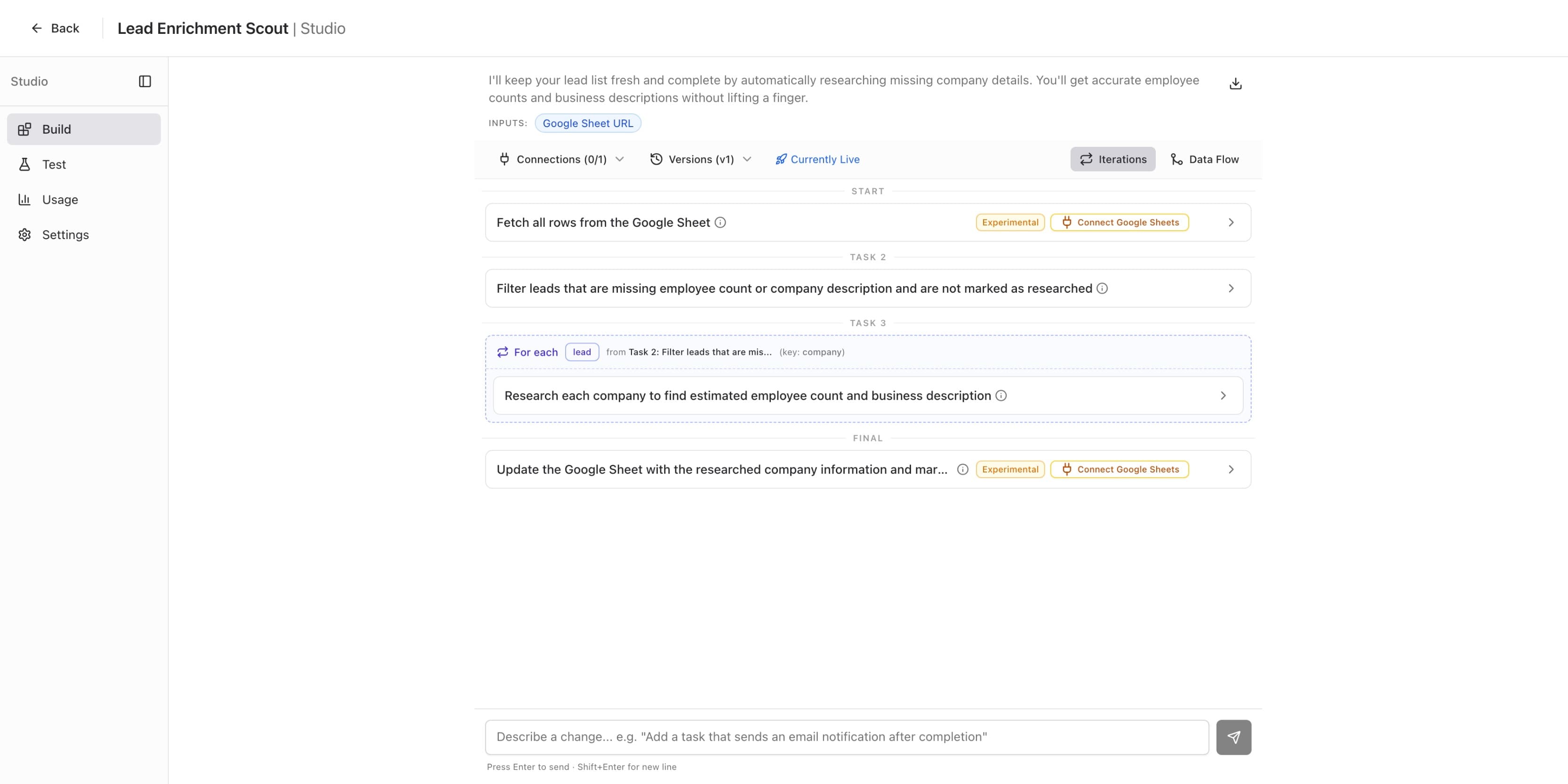Send the change request with paper plane icon
1568x784 pixels.
pos(1234,737)
